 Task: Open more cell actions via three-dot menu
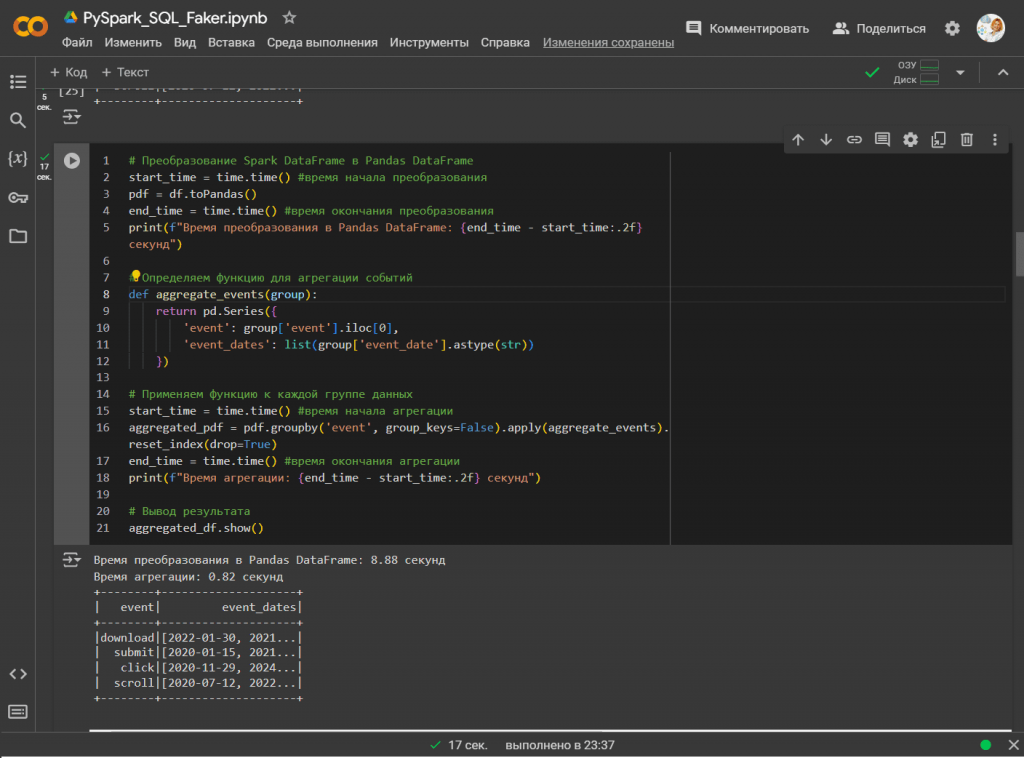coord(994,140)
